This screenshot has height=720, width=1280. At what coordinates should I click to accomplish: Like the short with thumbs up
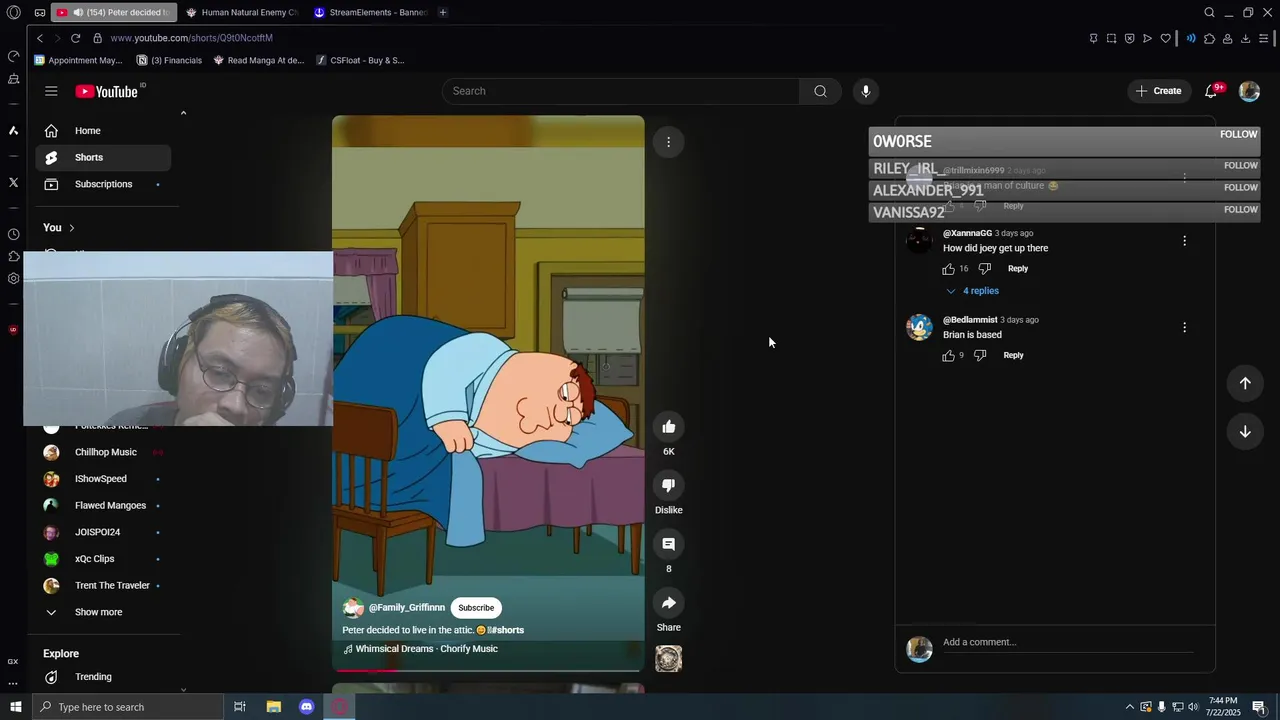[669, 427]
